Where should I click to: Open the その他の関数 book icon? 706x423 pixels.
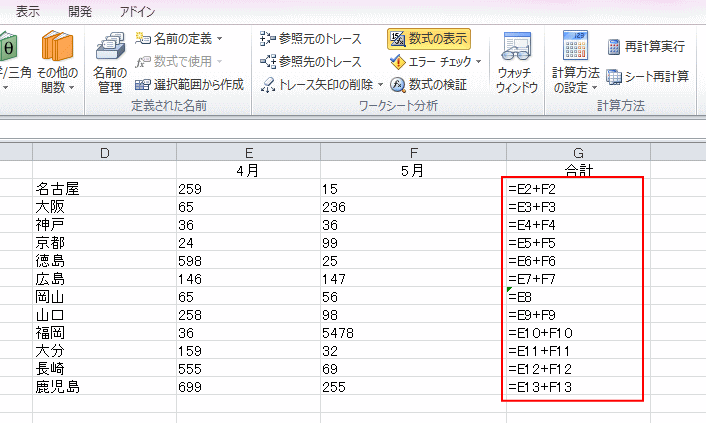[x=57, y=46]
